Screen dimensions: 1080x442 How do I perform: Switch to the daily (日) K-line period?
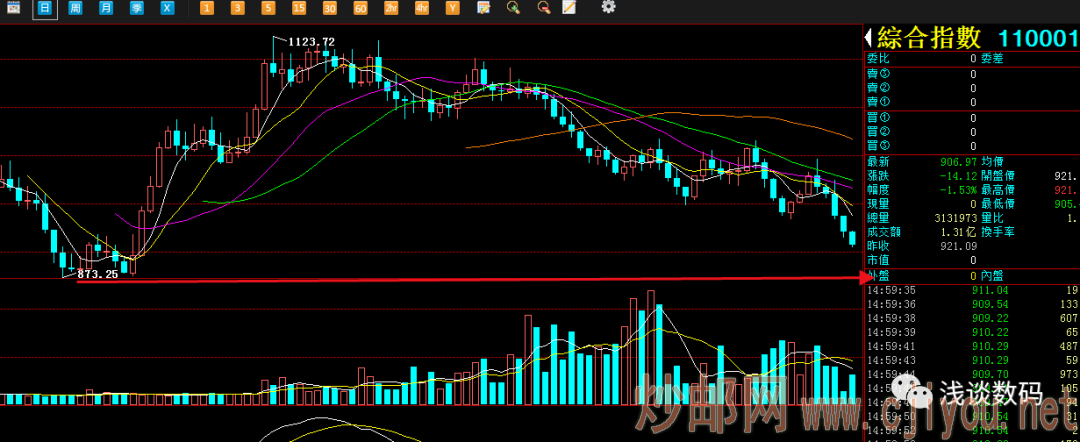click(x=44, y=8)
